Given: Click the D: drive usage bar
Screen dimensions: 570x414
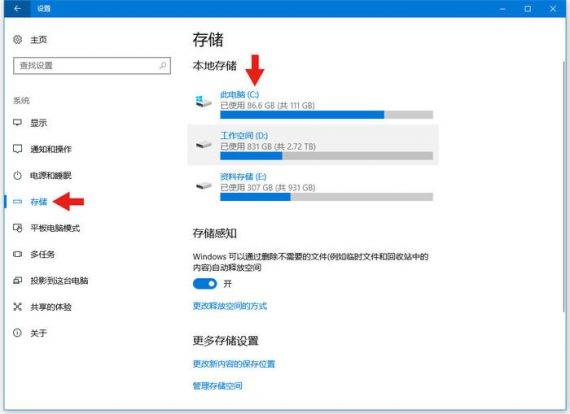Looking at the screenshot, I should (x=326, y=156).
